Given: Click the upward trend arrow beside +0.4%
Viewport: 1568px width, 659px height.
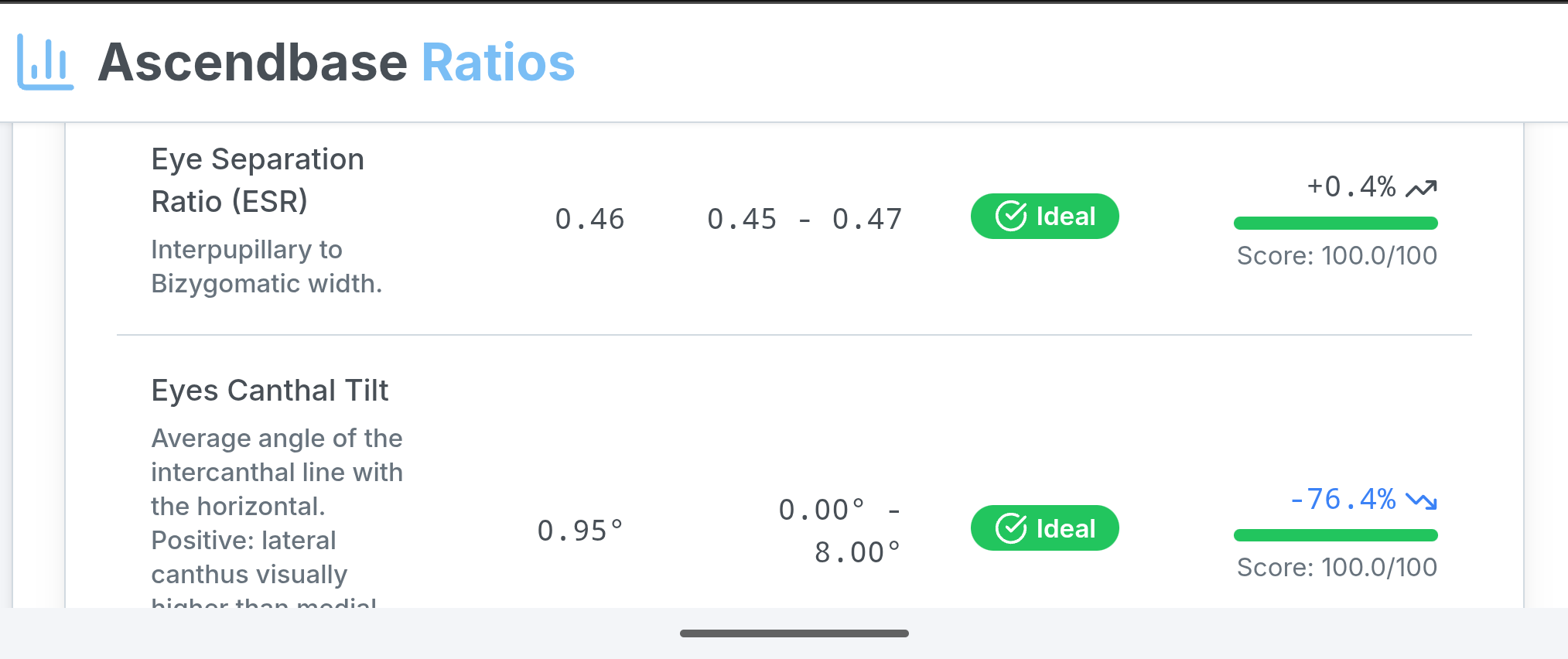Looking at the screenshot, I should click(1421, 188).
